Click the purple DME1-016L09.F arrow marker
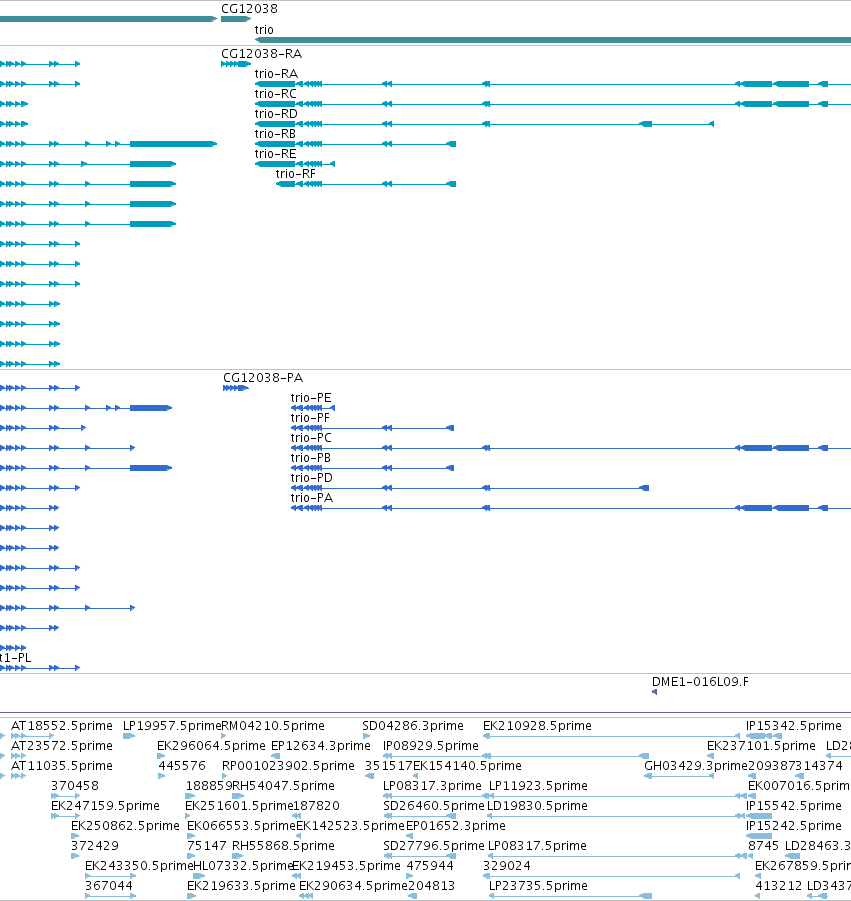851x901 pixels. pyautogui.click(x=654, y=692)
